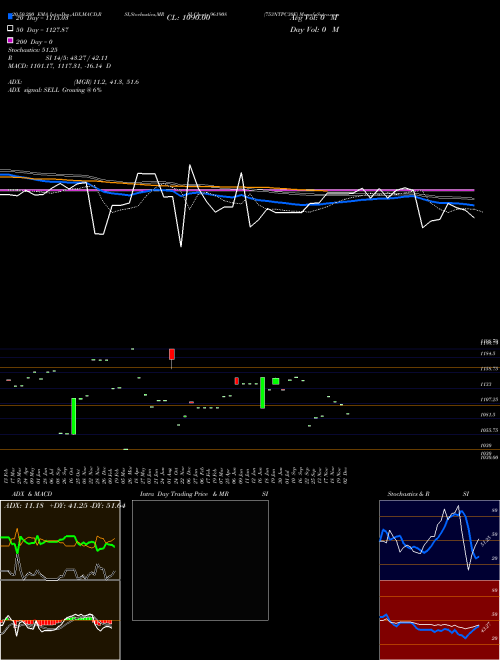Click the ADX: 11.18 +DY: 41.25 readout

click(x=64, y=506)
